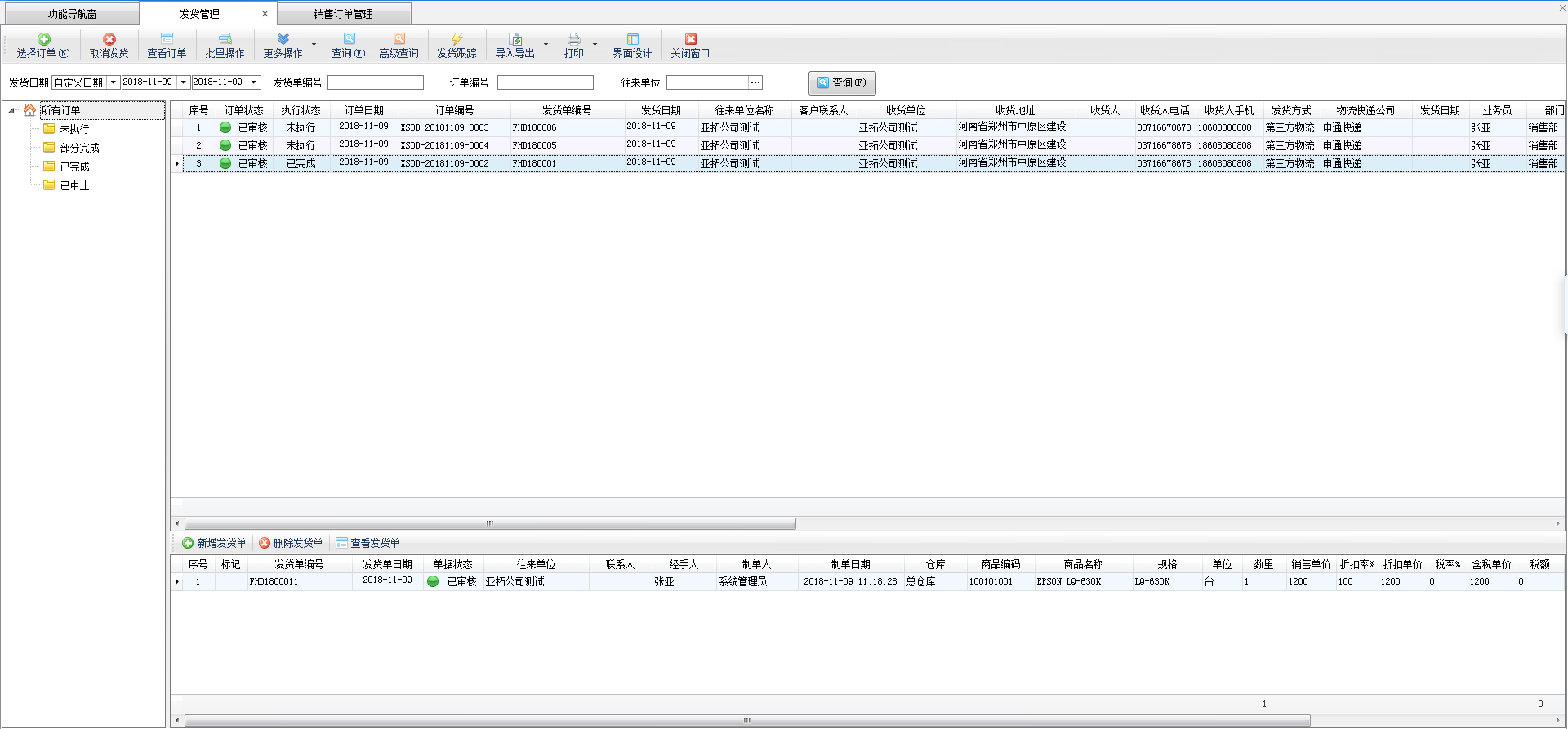This screenshot has height=729, width=1568.
Task: Switch to the 销售订单管理 tab
Action: tap(343, 14)
